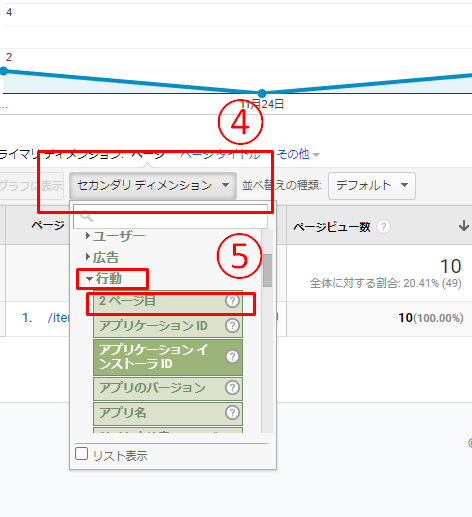Image resolution: width=472 pixels, height=517 pixels.
Task: Enable the リスト表示 checkbox
Action: (x=82, y=454)
